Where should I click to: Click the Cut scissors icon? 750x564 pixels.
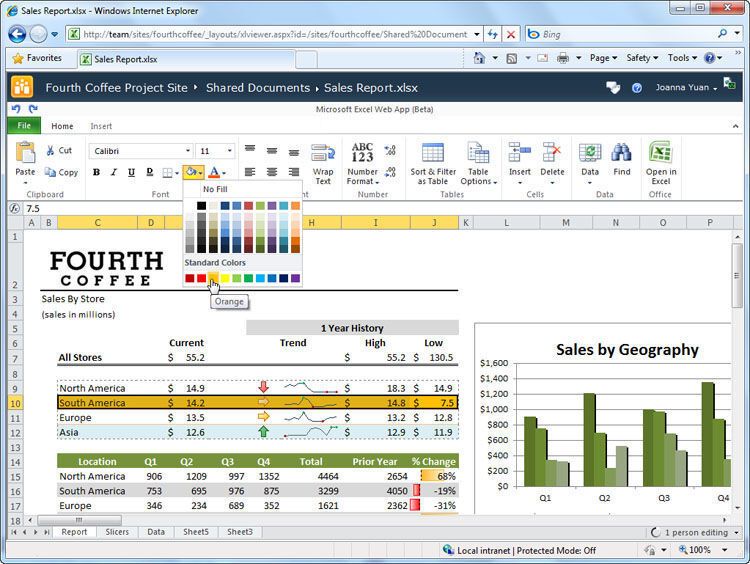tap(50, 151)
